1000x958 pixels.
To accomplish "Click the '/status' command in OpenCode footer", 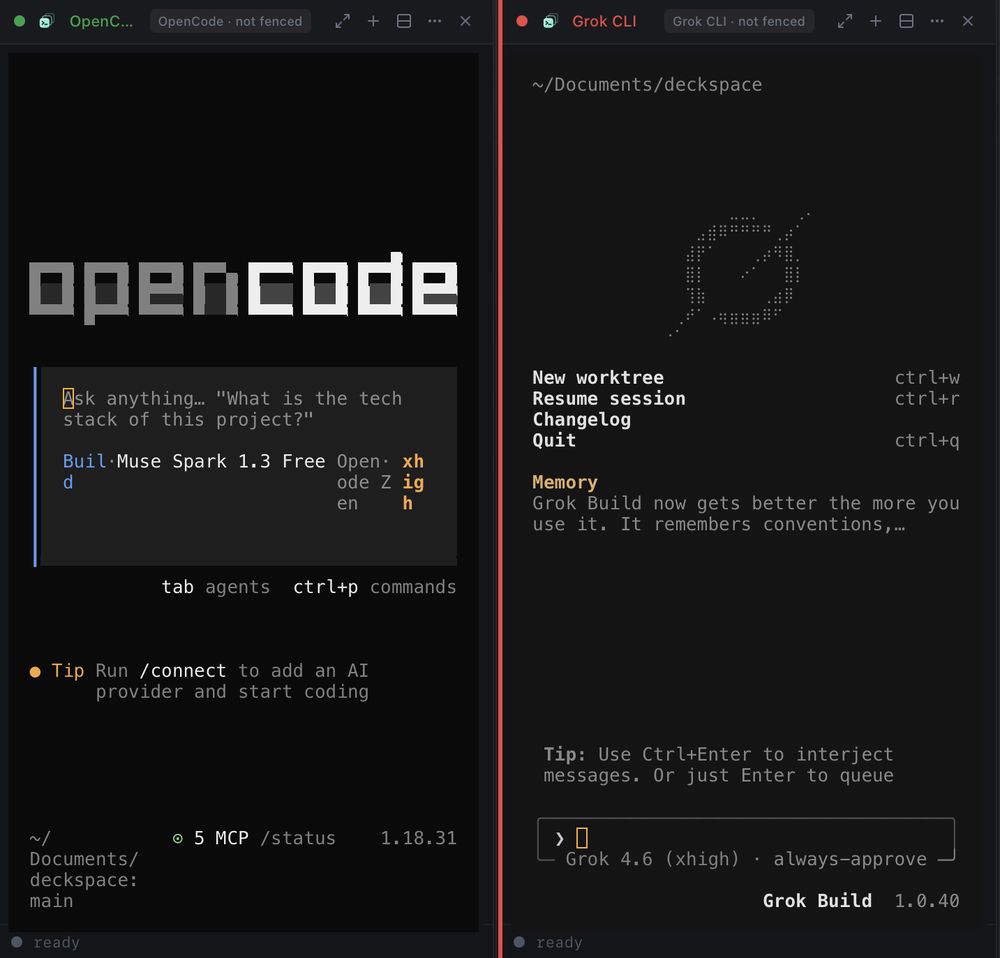I will coord(297,838).
